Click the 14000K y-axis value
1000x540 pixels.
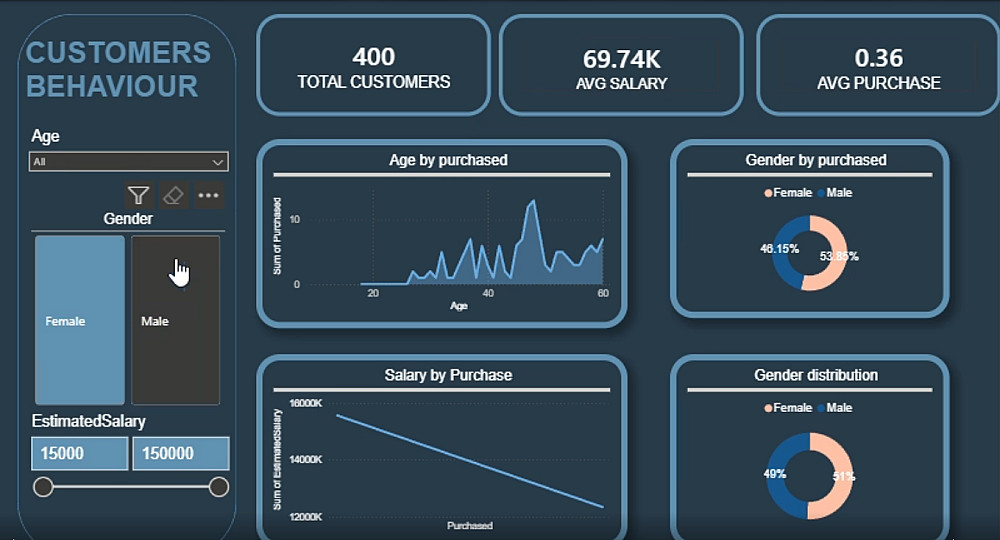(306, 459)
